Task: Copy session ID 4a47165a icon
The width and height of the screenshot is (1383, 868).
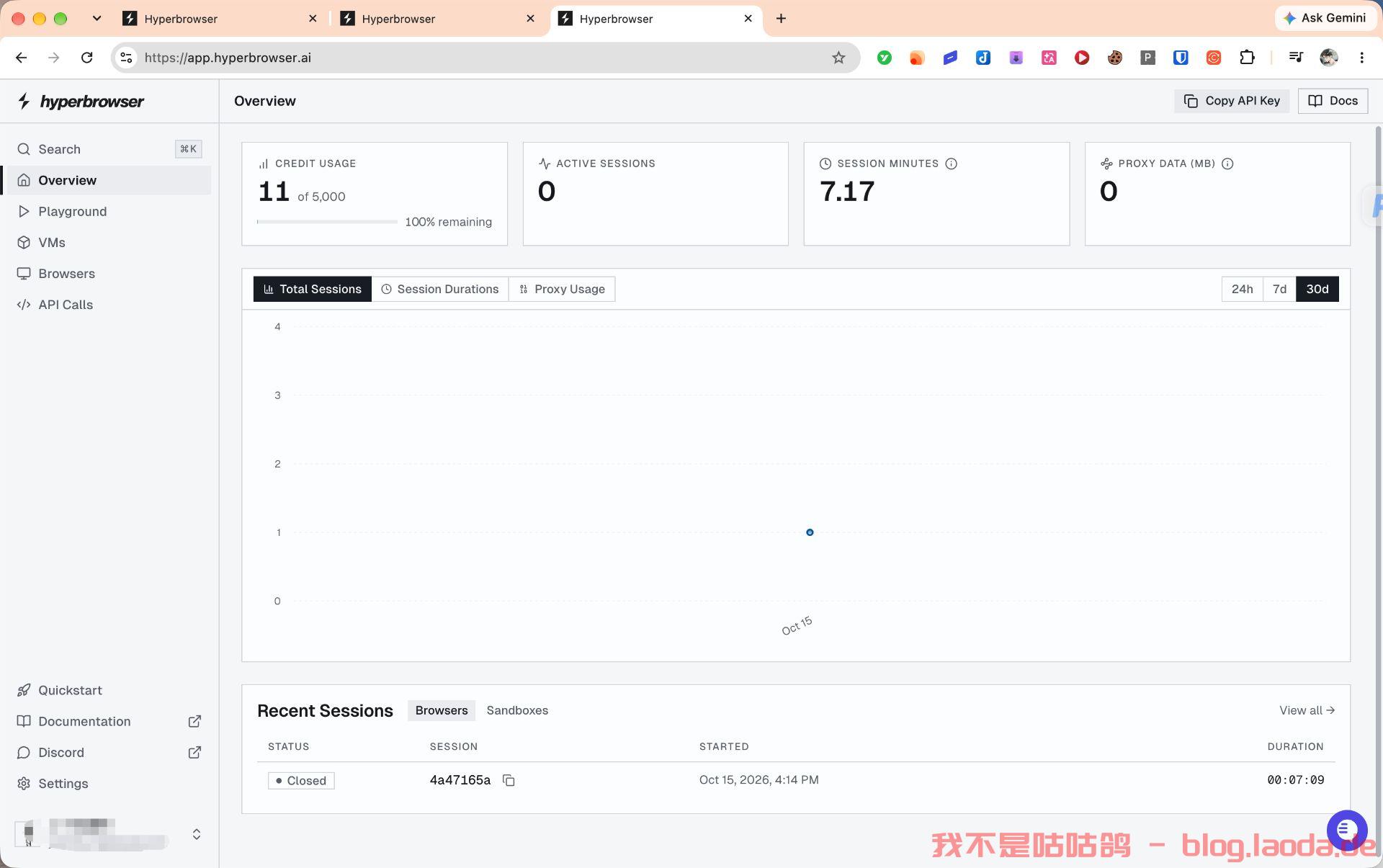Action: point(509,780)
